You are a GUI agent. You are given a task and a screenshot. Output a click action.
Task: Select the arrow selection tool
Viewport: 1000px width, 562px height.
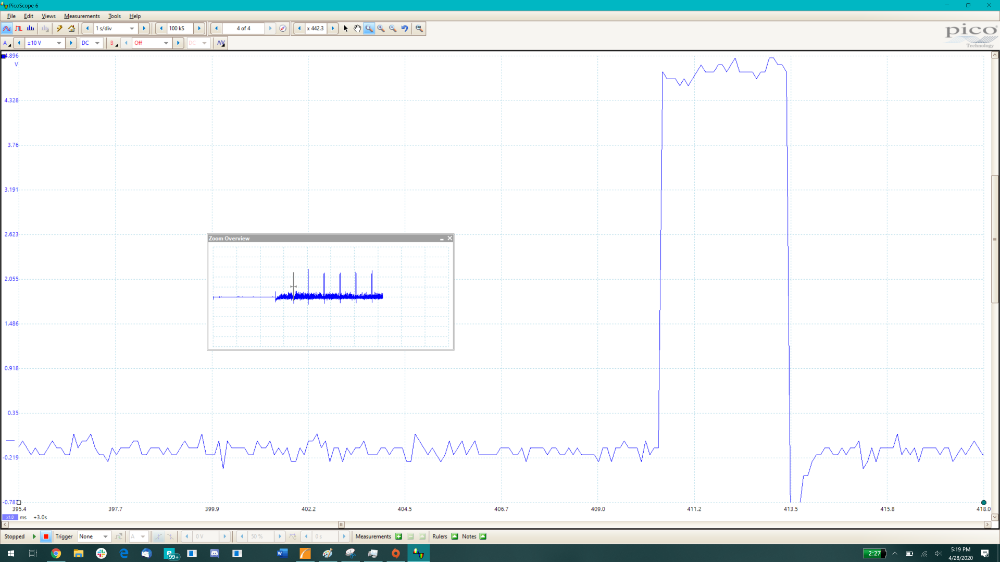pyautogui.click(x=346, y=29)
